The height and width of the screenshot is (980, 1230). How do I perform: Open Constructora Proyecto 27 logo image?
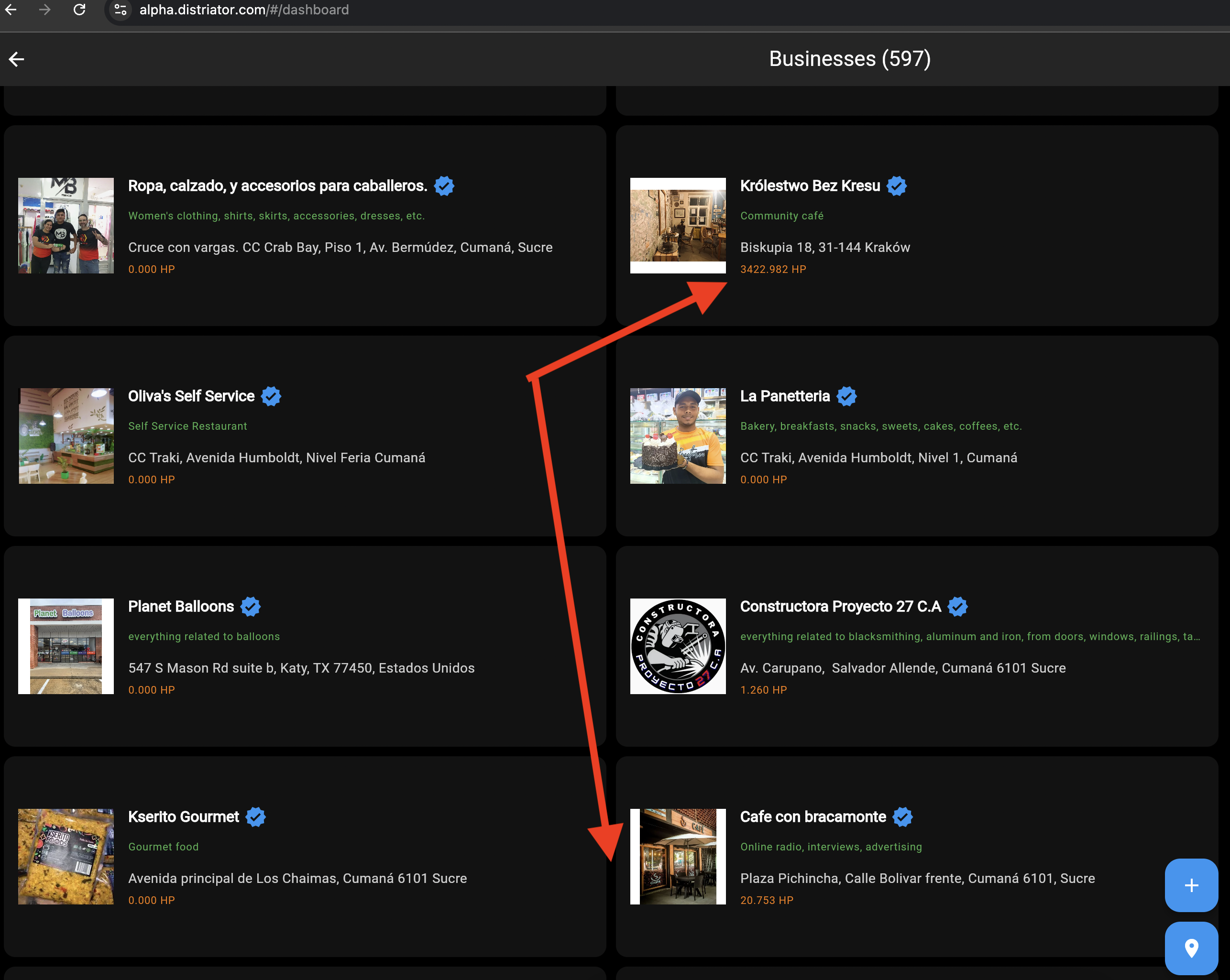(x=678, y=646)
